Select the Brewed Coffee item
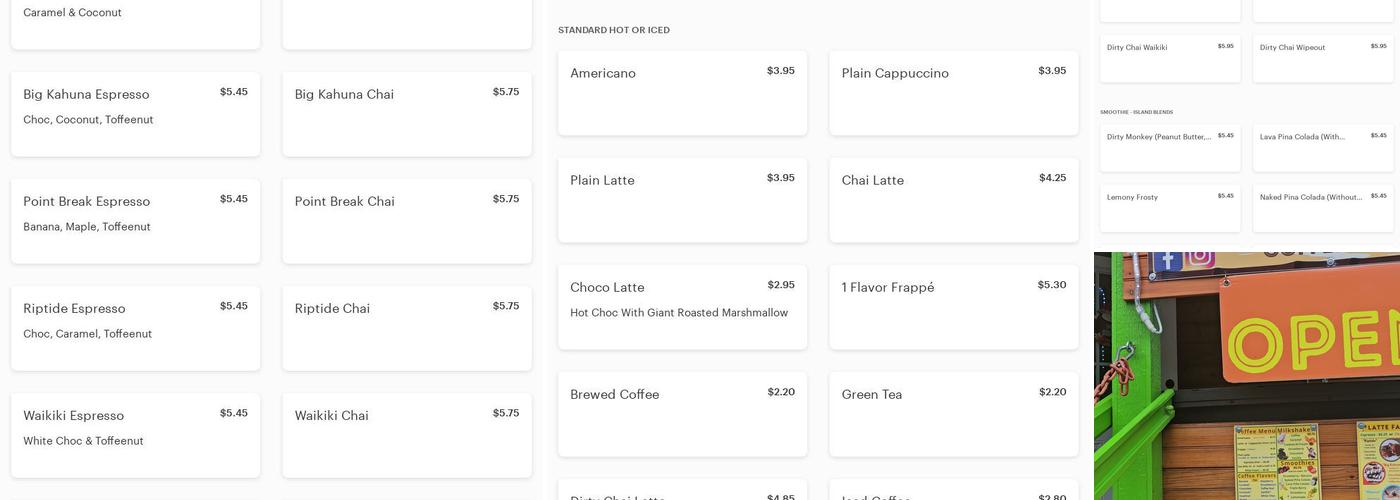Image resolution: width=1400 pixels, height=500 pixels. click(682, 414)
